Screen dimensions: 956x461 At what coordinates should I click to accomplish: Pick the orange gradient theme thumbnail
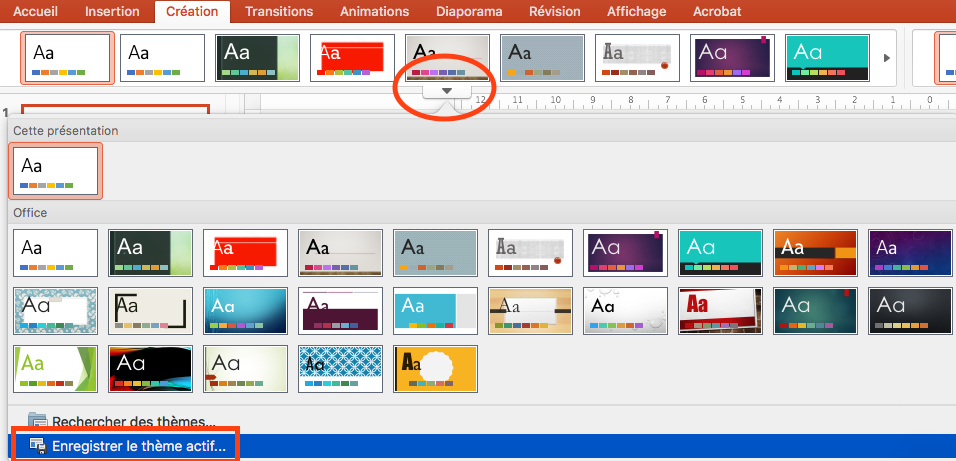point(815,253)
